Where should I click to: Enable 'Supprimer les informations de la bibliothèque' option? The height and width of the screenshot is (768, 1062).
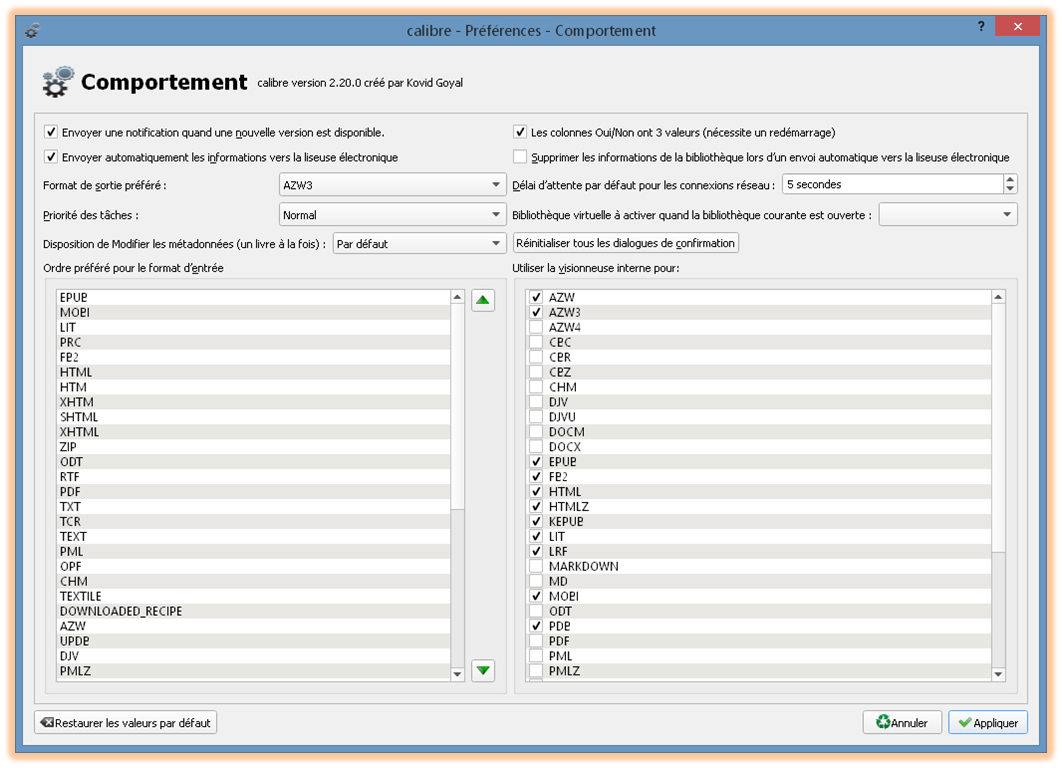[x=519, y=157]
